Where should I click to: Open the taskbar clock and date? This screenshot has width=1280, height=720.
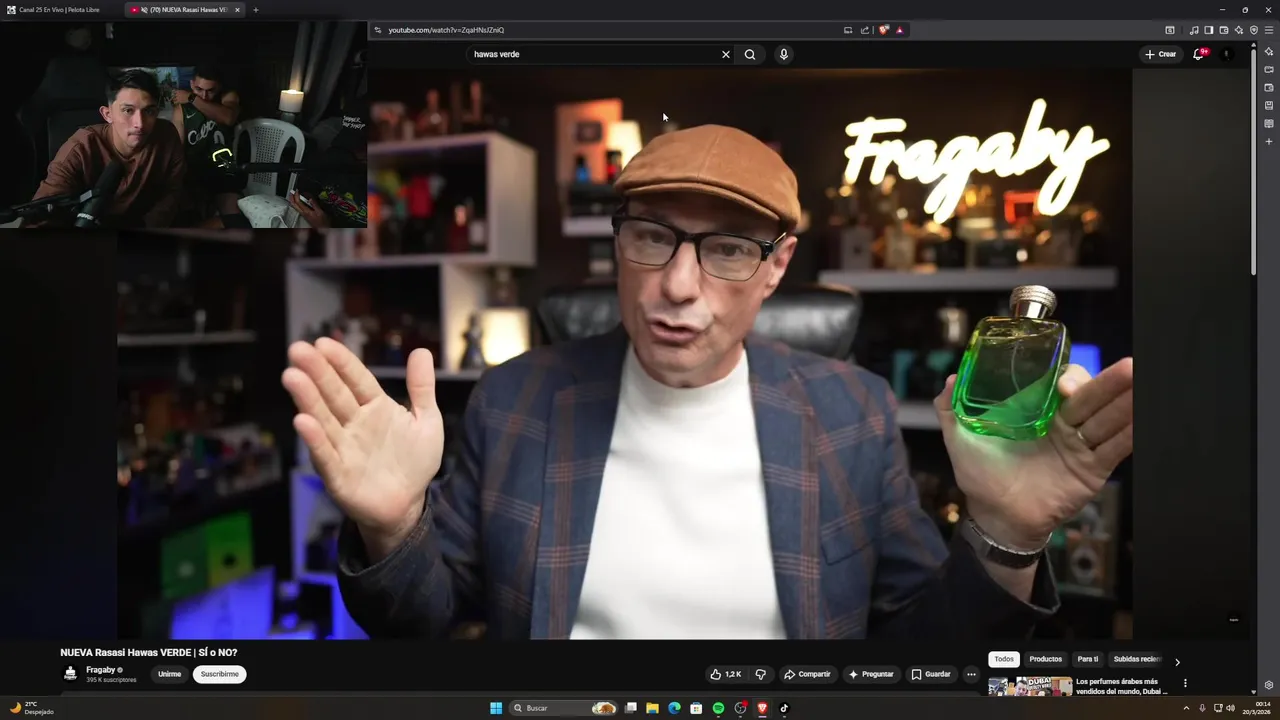pos(1256,708)
